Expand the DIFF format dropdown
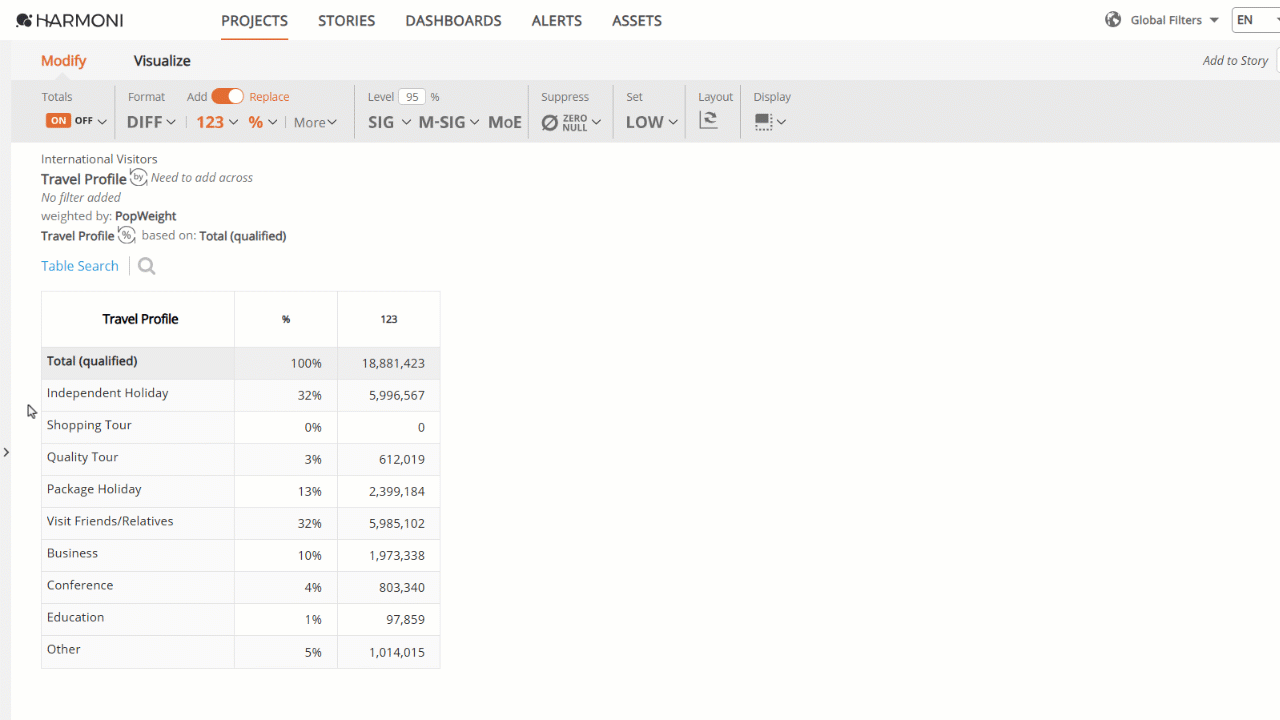 (x=152, y=122)
